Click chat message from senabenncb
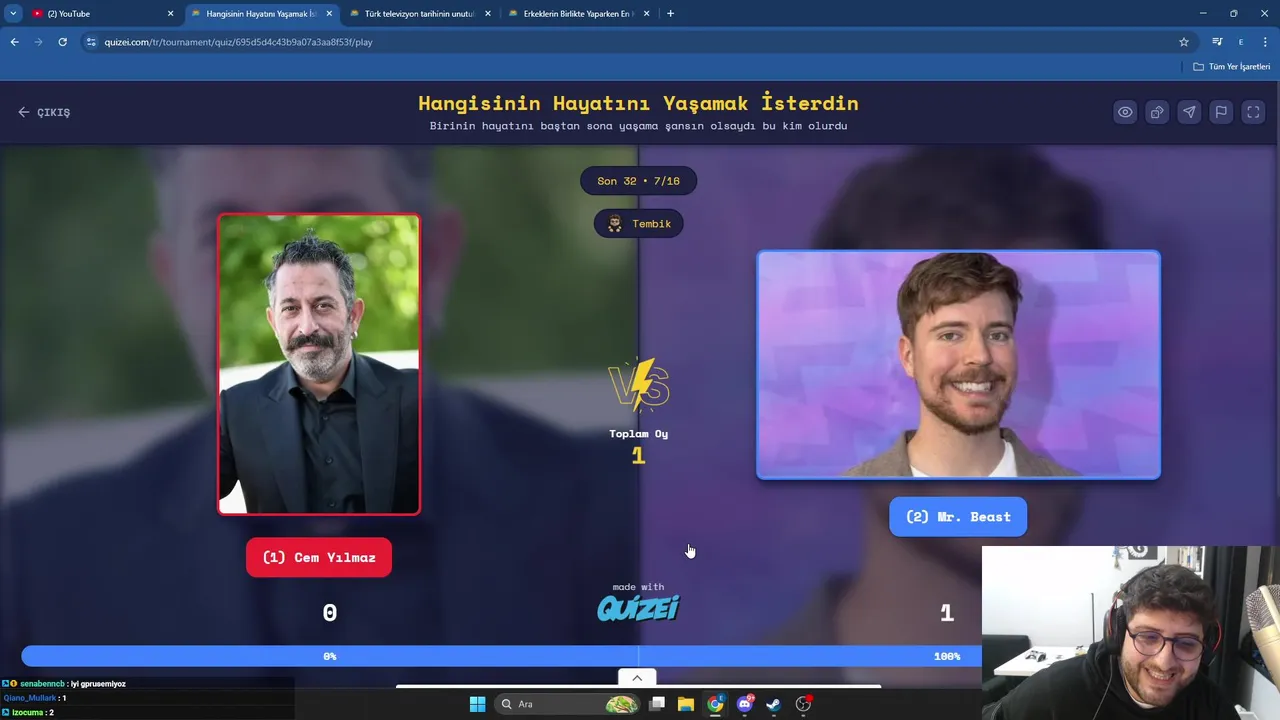 [64, 684]
